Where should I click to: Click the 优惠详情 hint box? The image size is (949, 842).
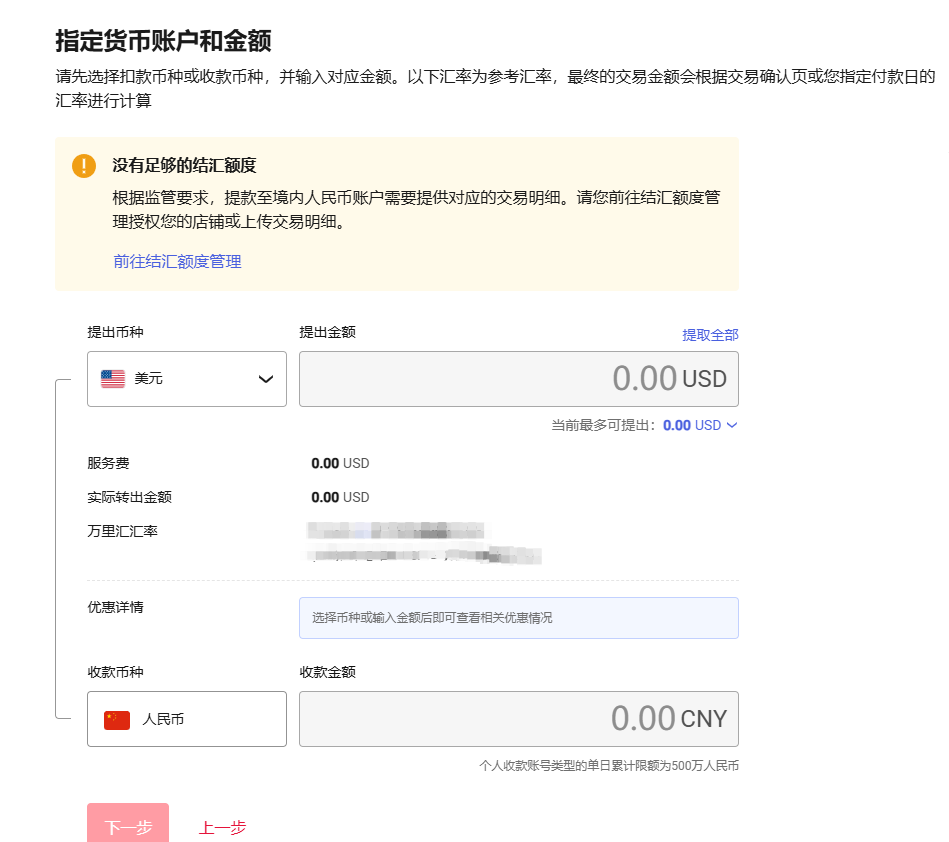[518, 618]
